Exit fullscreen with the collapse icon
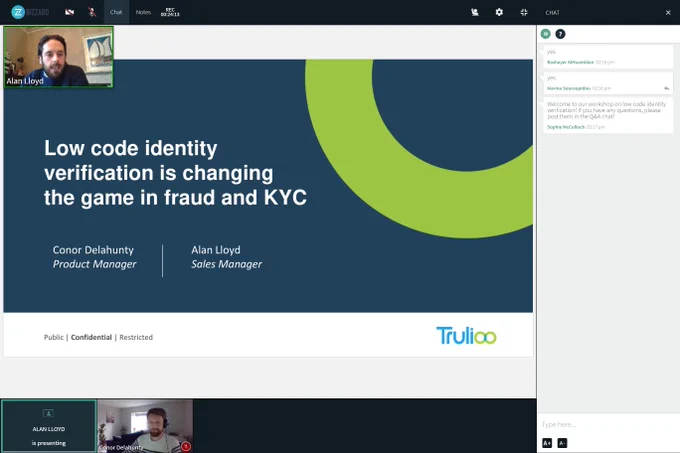This screenshot has width=680, height=453. point(524,12)
